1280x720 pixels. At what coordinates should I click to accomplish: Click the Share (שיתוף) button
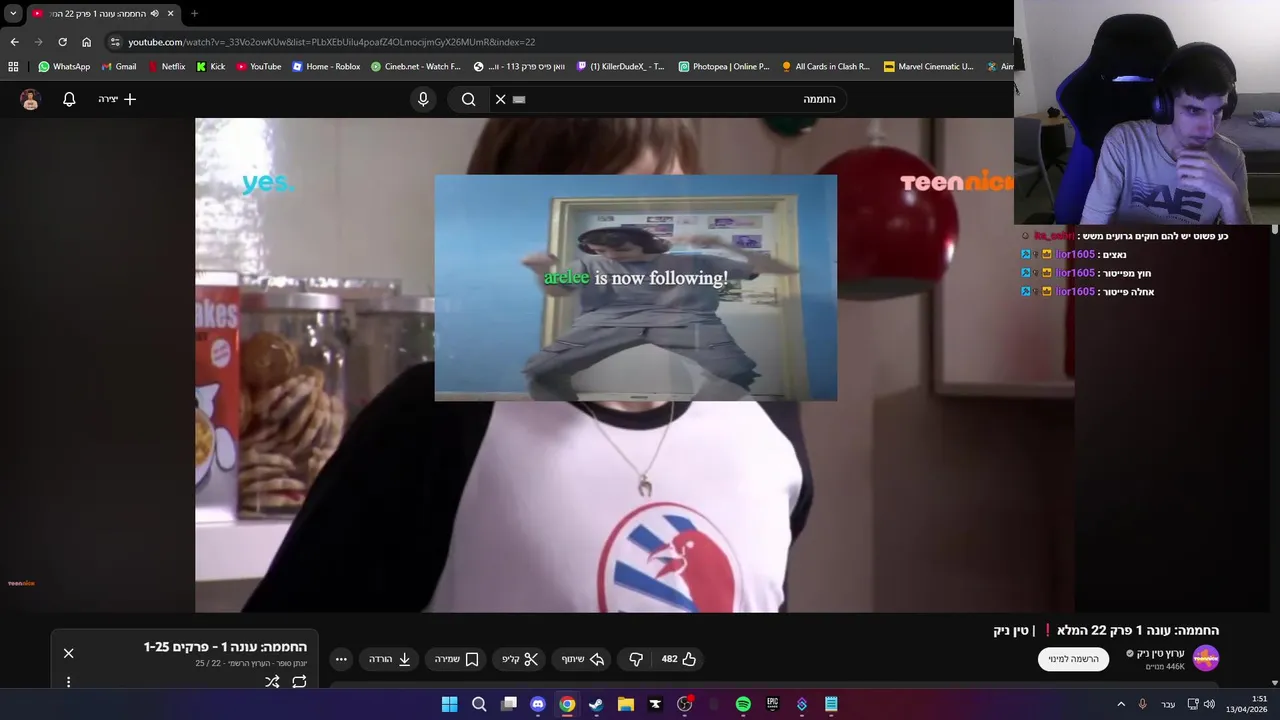(582, 659)
